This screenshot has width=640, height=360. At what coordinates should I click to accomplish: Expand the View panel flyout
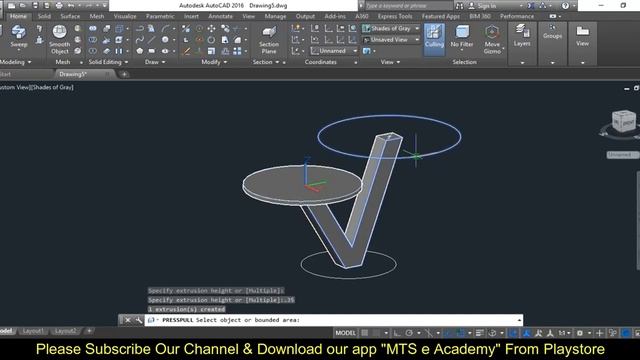click(x=391, y=62)
